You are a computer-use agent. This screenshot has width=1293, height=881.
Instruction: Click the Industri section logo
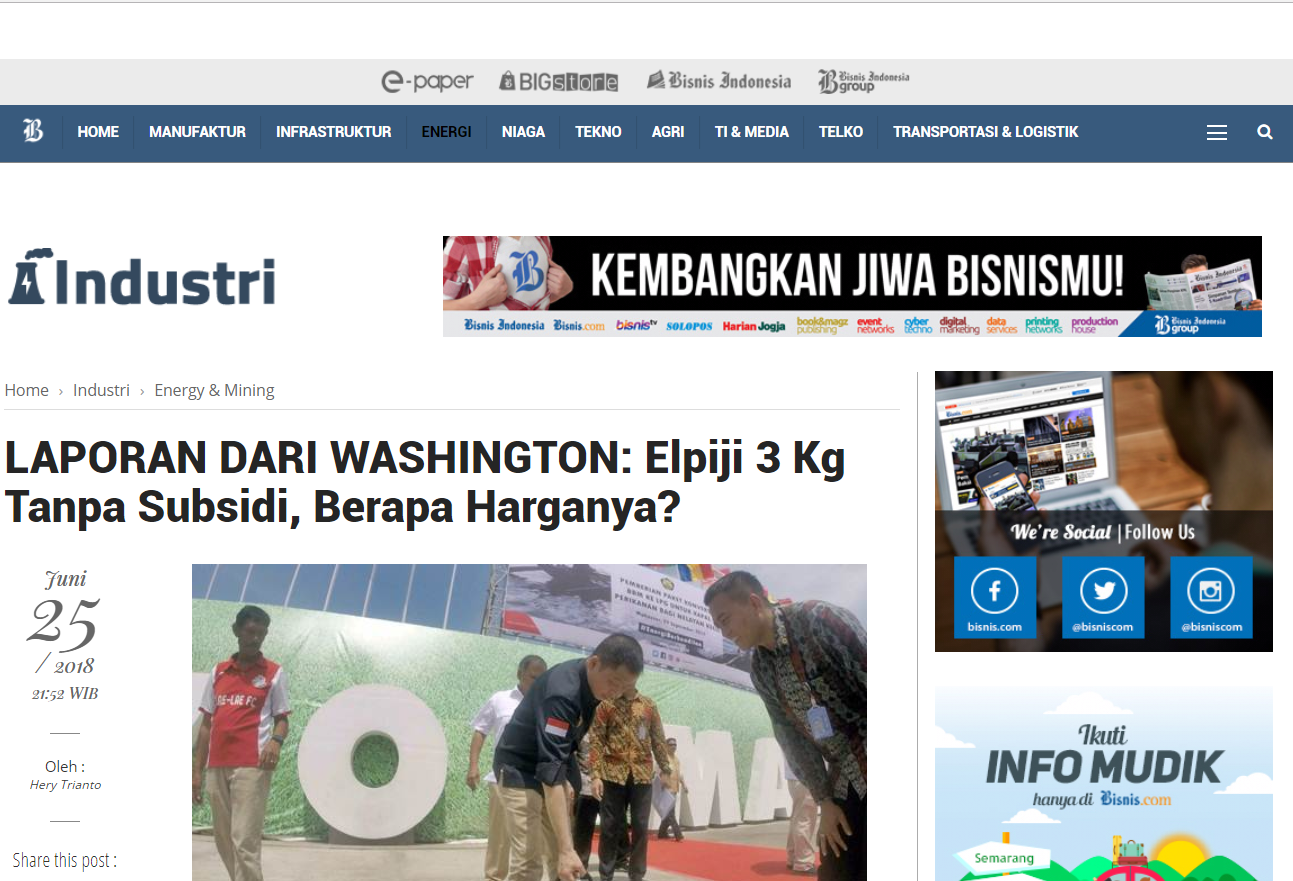[x=142, y=279]
